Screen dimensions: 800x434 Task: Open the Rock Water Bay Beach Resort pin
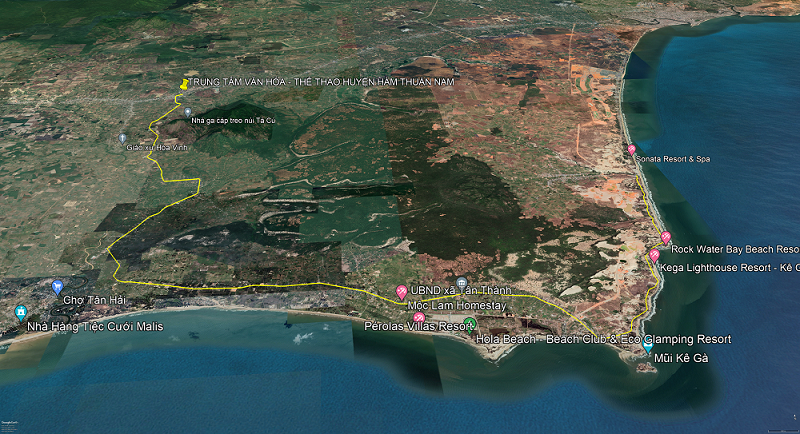(666, 237)
